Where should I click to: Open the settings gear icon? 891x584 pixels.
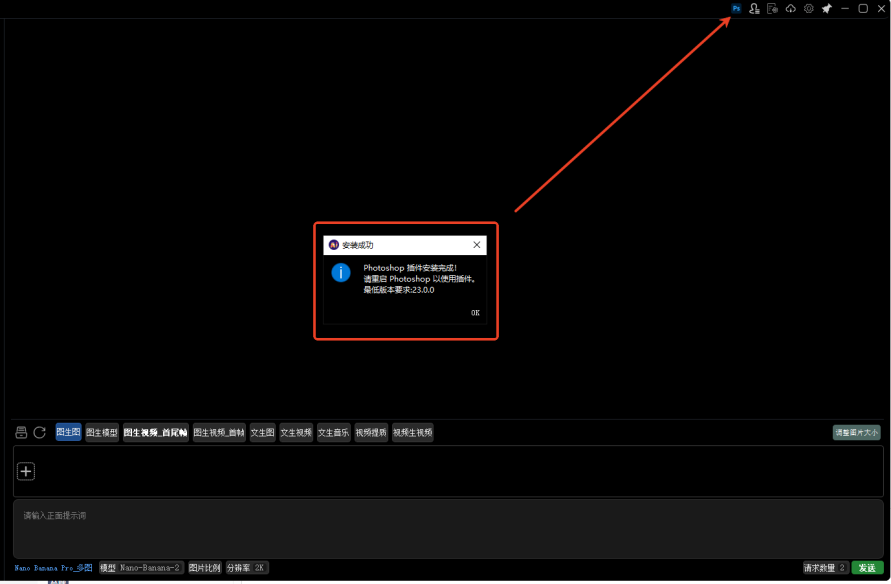[x=809, y=9]
